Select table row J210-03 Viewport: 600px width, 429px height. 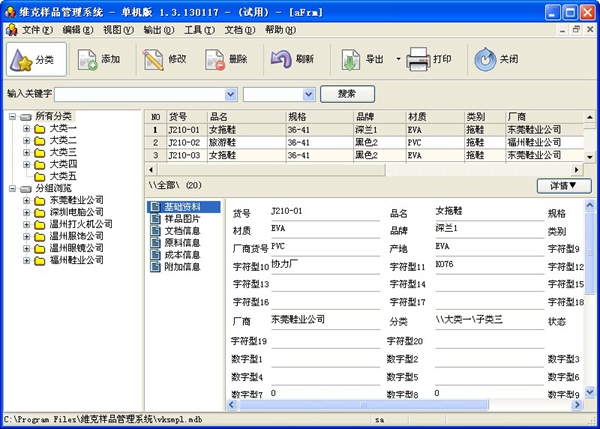tap(364, 155)
